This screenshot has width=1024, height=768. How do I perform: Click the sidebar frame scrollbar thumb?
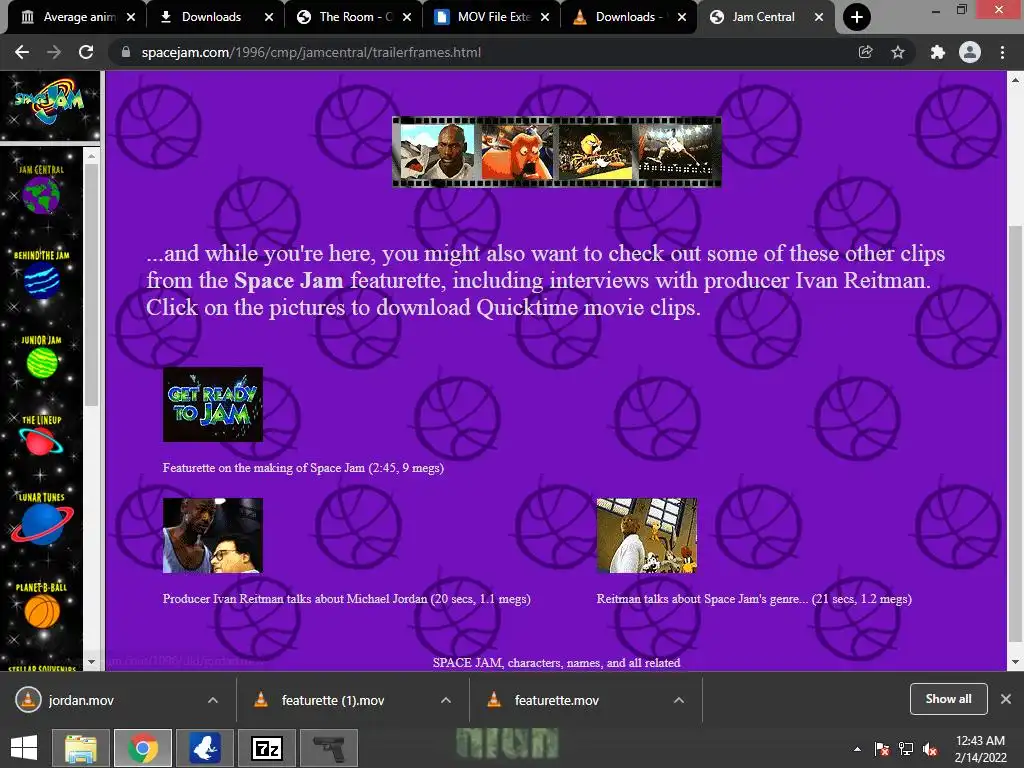(x=91, y=284)
